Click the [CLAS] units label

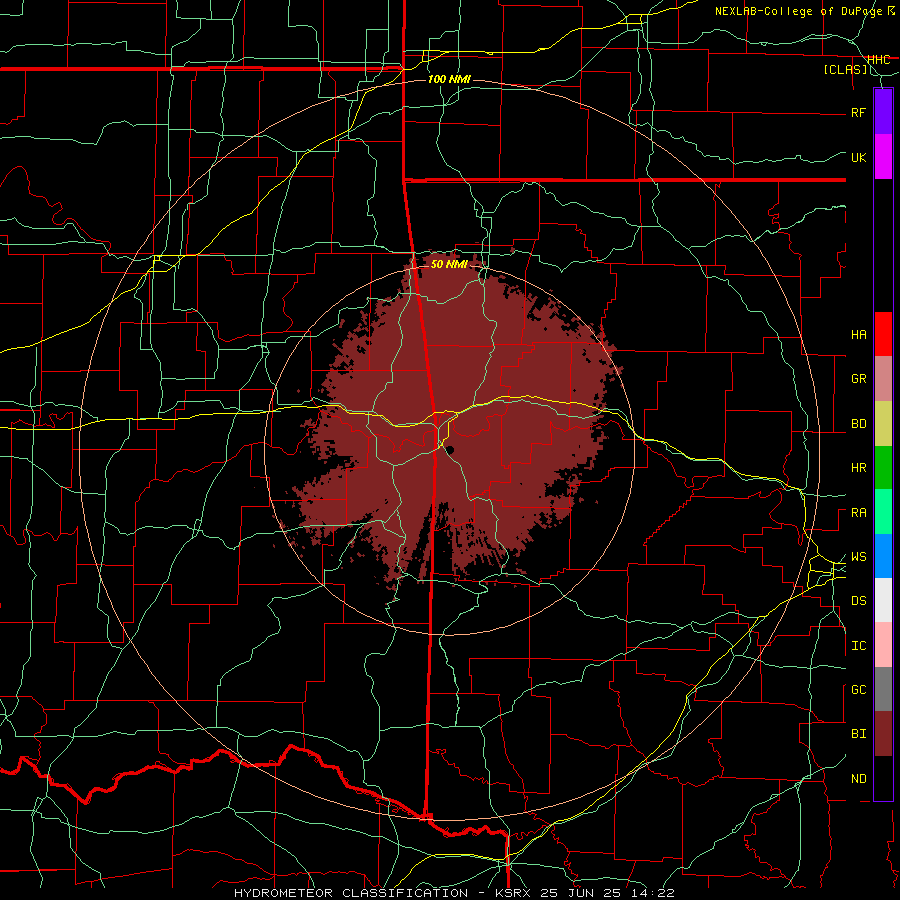click(x=845, y=70)
